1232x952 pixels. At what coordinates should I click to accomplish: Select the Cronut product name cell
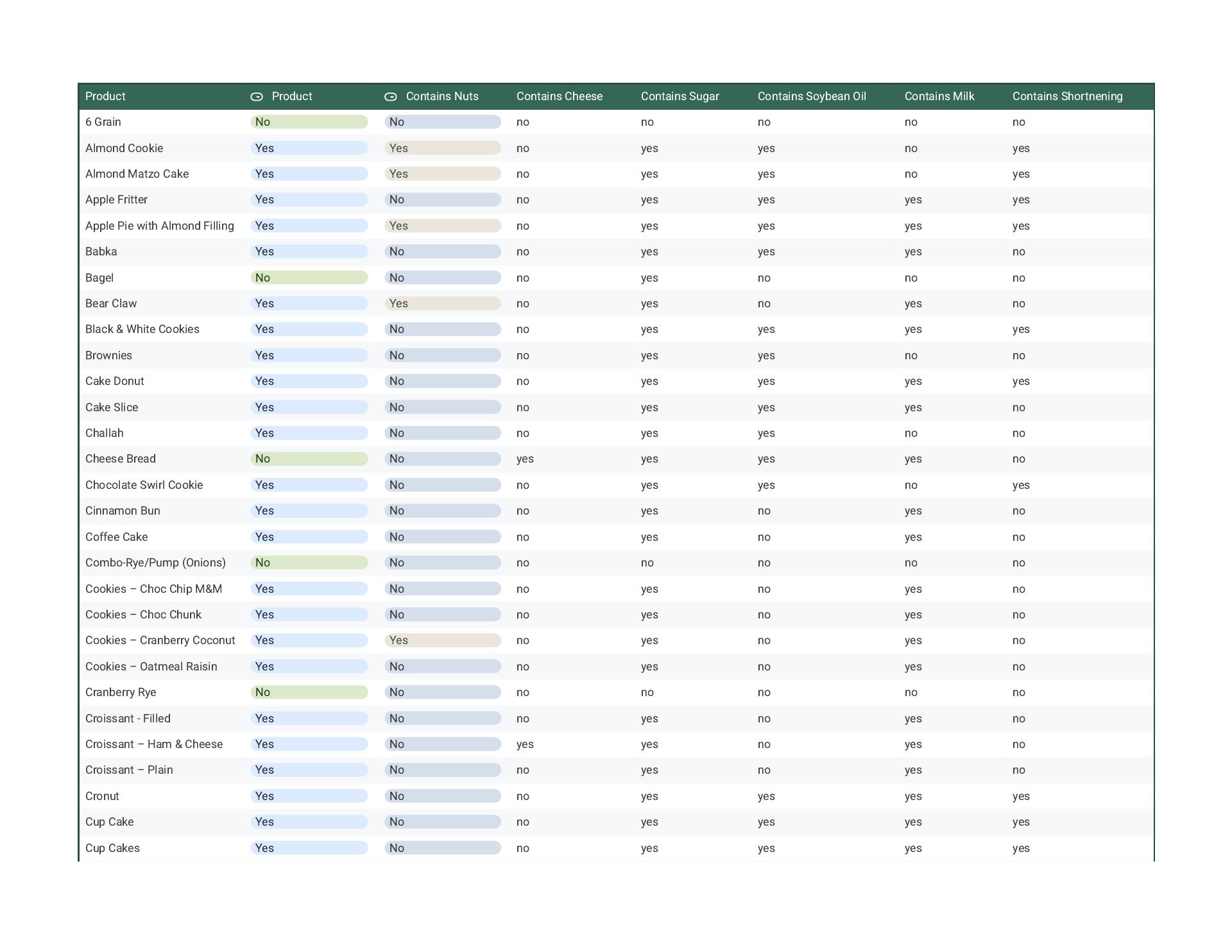point(102,796)
